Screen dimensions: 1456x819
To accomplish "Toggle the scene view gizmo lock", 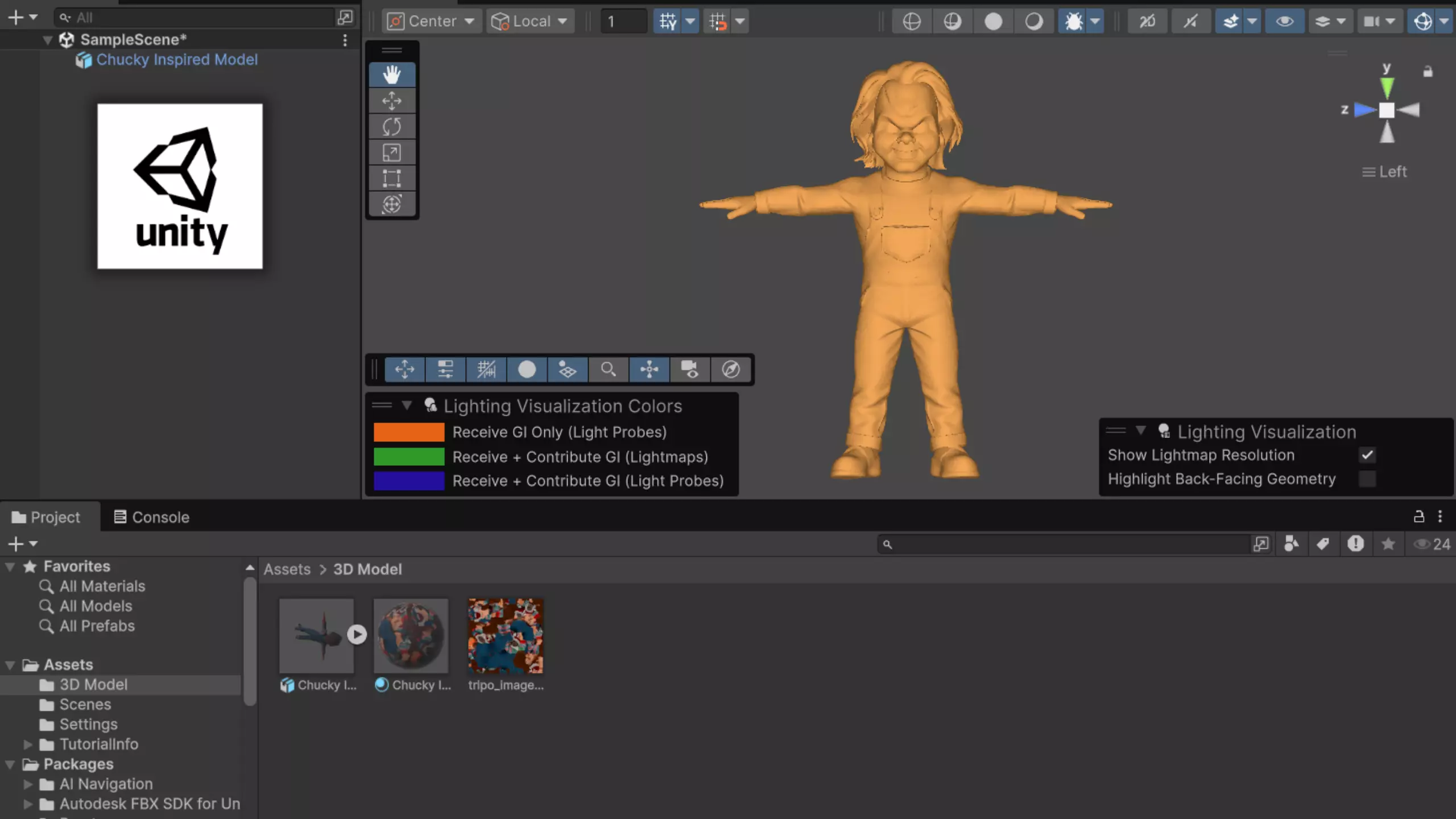I will (1428, 72).
